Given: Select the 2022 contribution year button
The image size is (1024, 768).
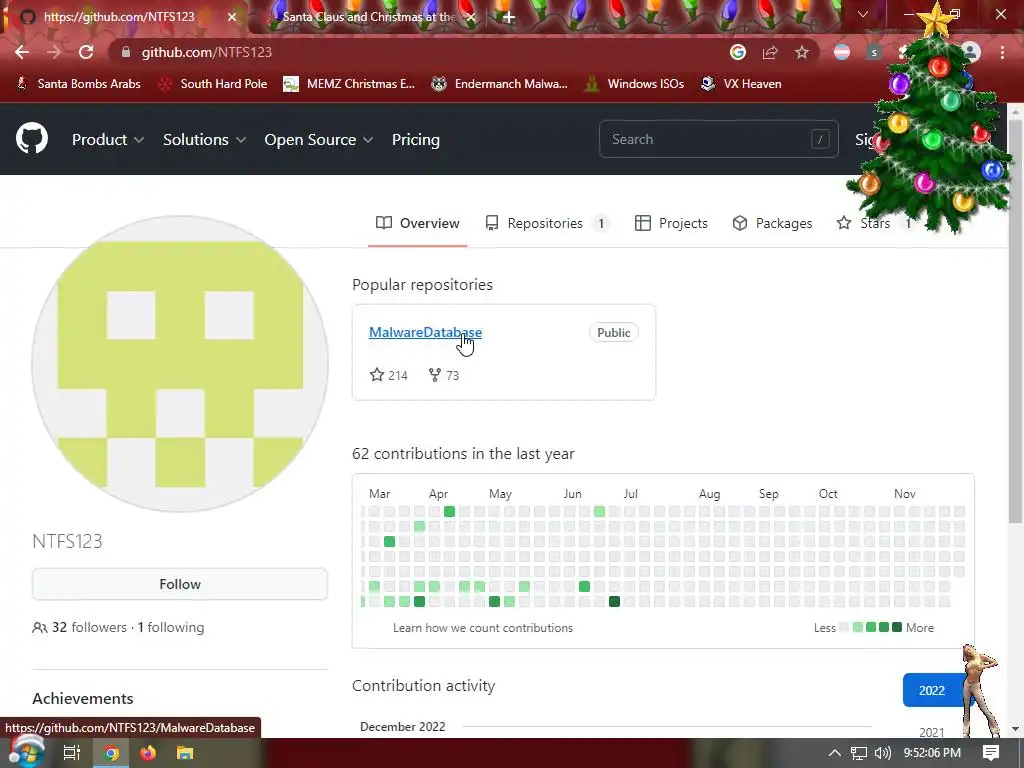Looking at the screenshot, I should [932, 690].
